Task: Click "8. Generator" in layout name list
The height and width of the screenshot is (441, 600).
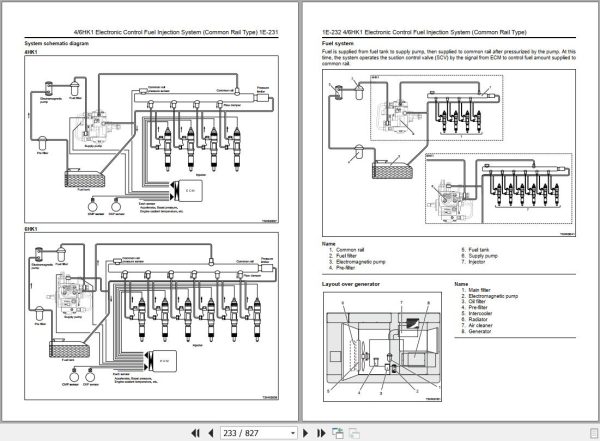Action: click(x=476, y=331)
